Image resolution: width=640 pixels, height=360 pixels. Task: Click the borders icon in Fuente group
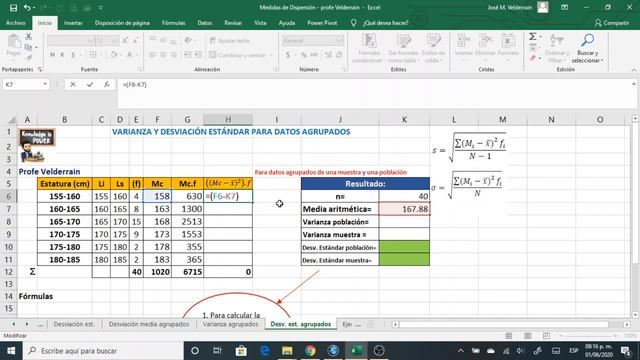pyautogui.click(x=93, y=55)
